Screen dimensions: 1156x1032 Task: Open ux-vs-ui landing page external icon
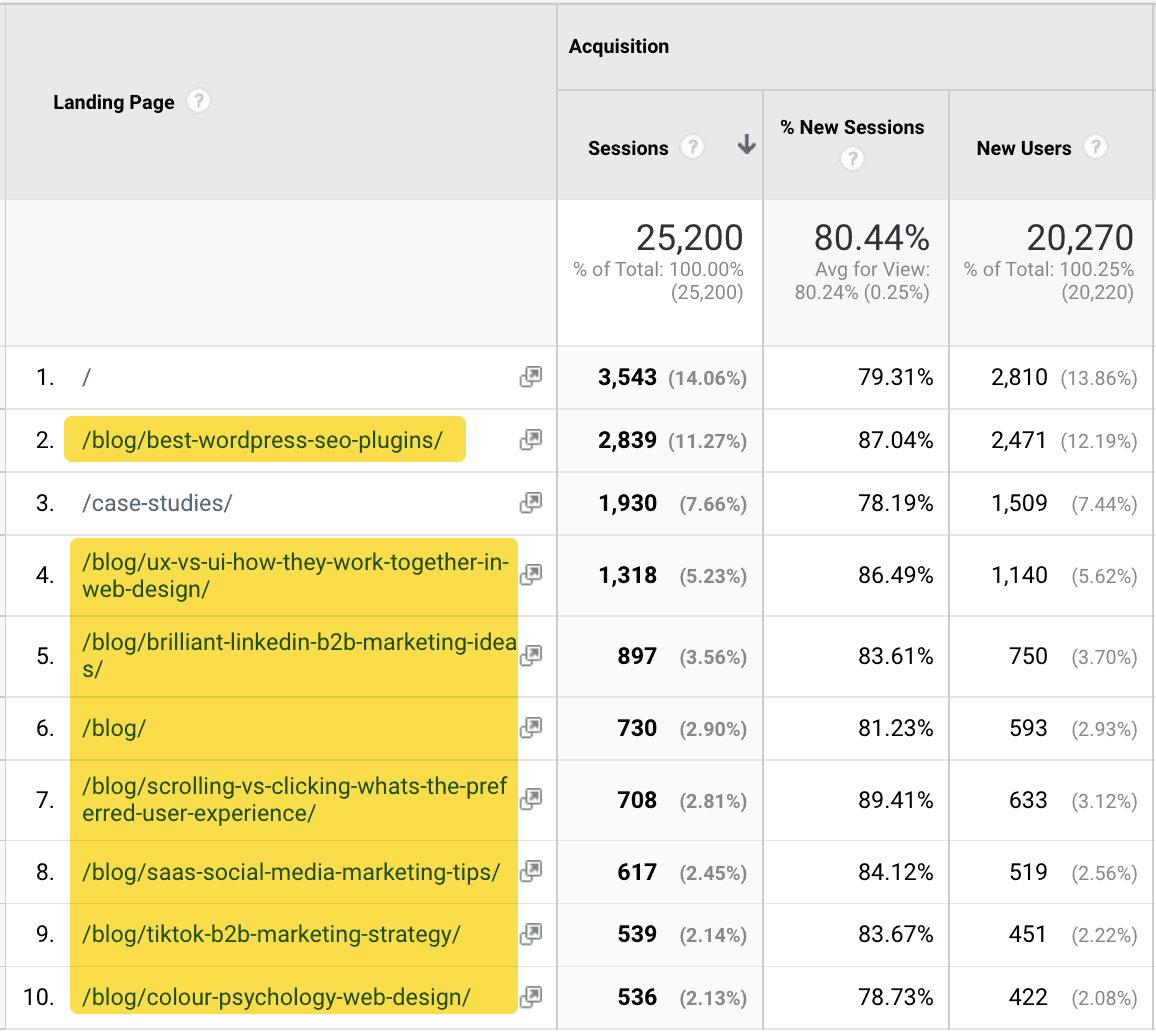pos(530,574)
